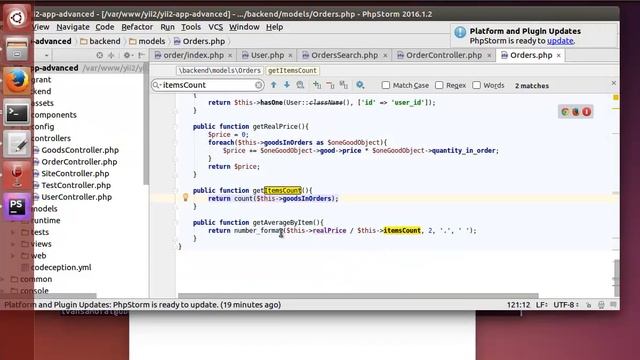Switch to PhpStorm in Ubuntu dock
The width and height of the screenshot is (640, 360).
point(17,207)
